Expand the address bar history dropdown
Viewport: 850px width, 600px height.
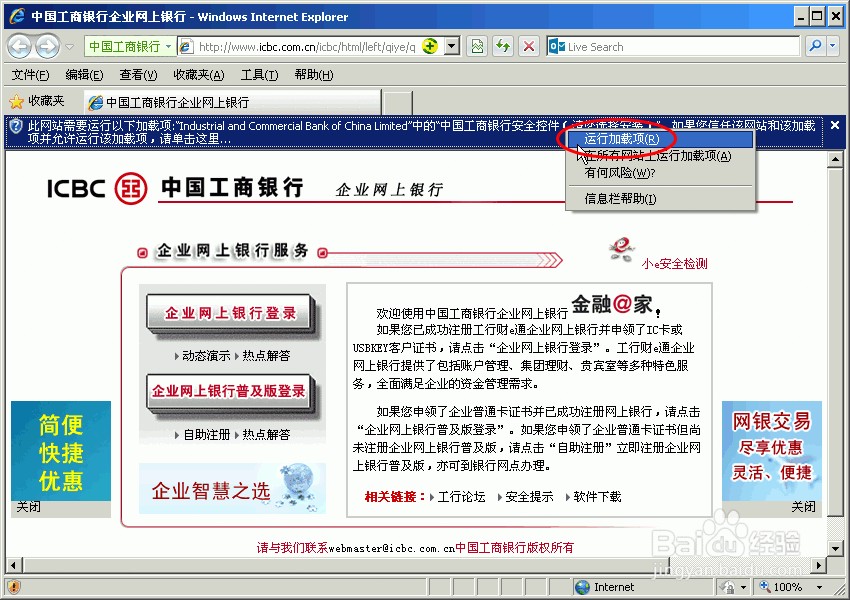(x=452, y=46)
